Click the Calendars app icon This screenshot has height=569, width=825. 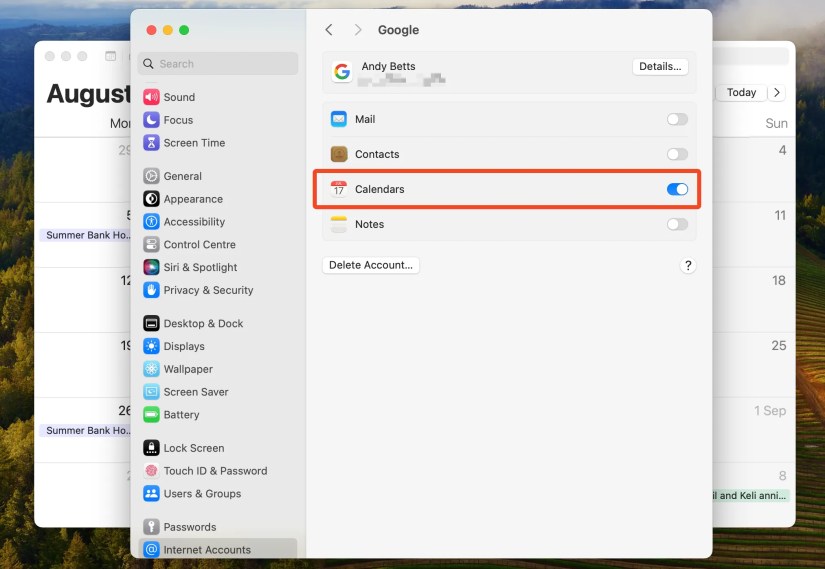339,189
